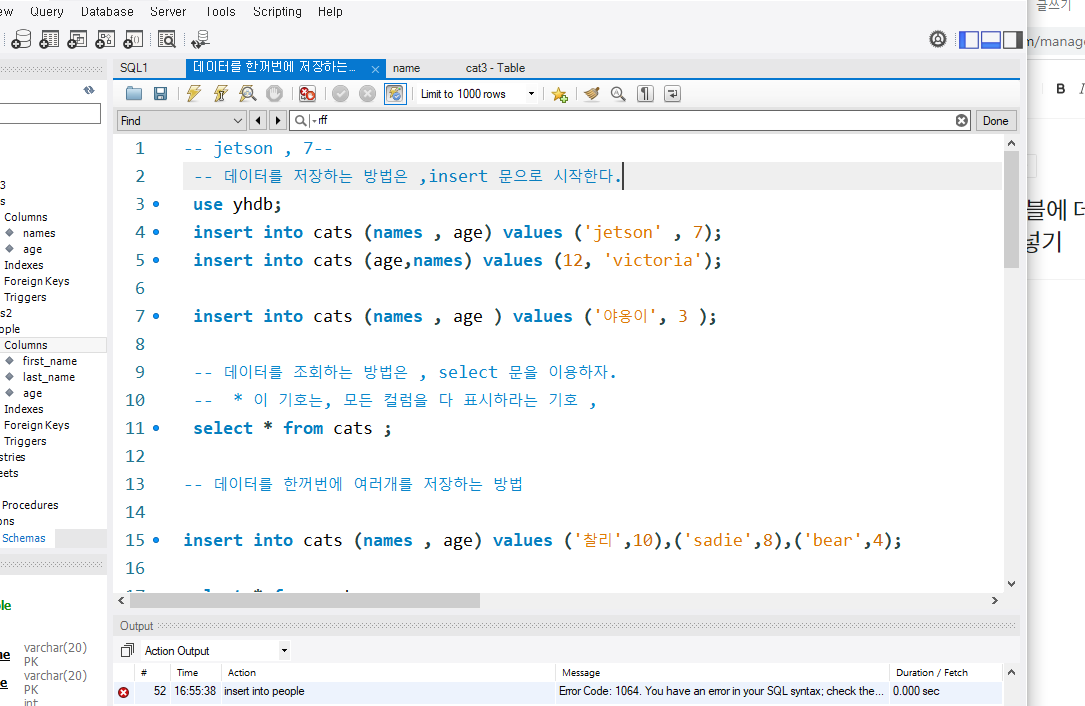Click in the schema filter input box
Image resolution: width=1085 pixels, height=706 pixels.
[50, 114]
